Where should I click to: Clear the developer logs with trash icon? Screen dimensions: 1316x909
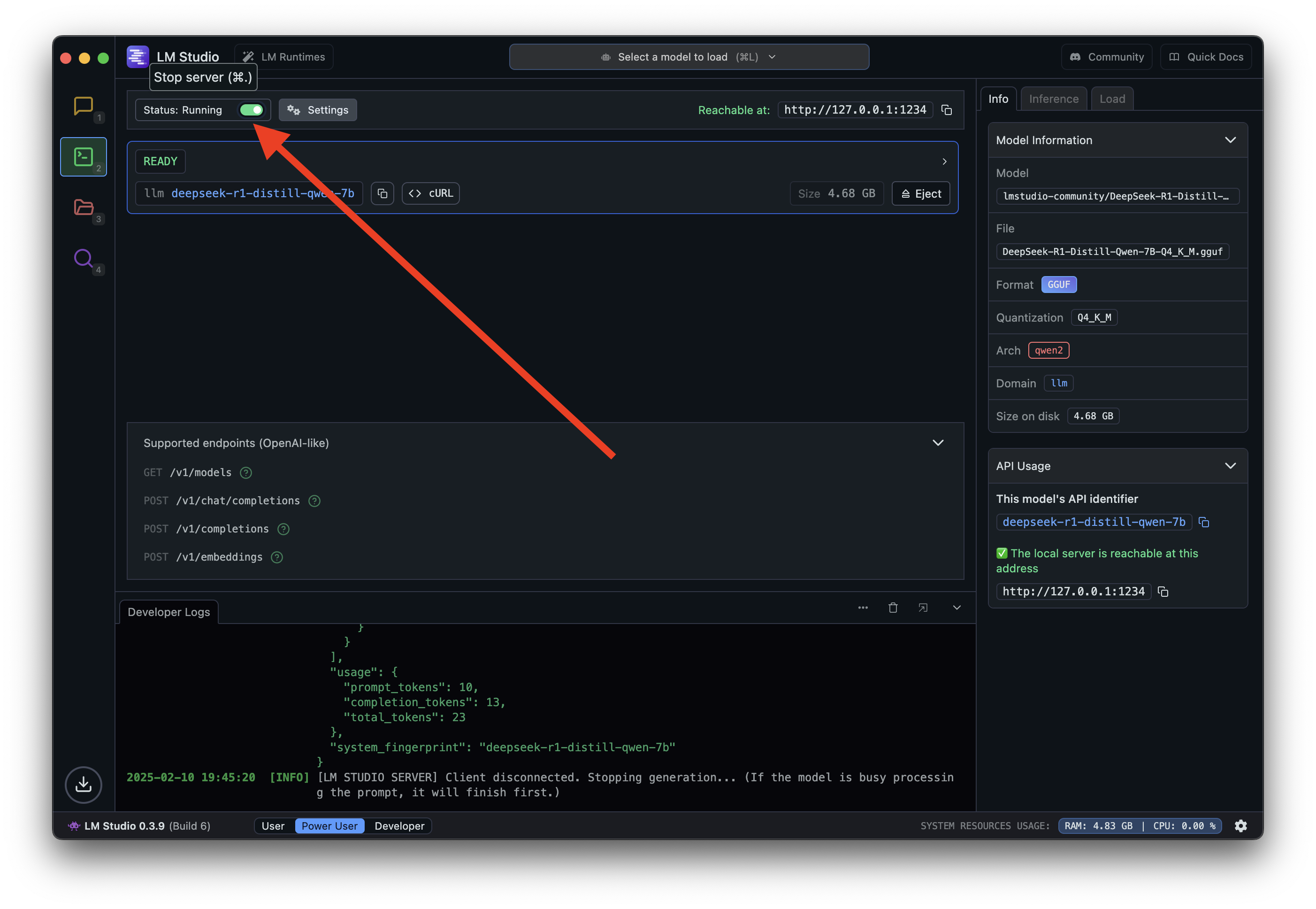click(x=893, y=608)
